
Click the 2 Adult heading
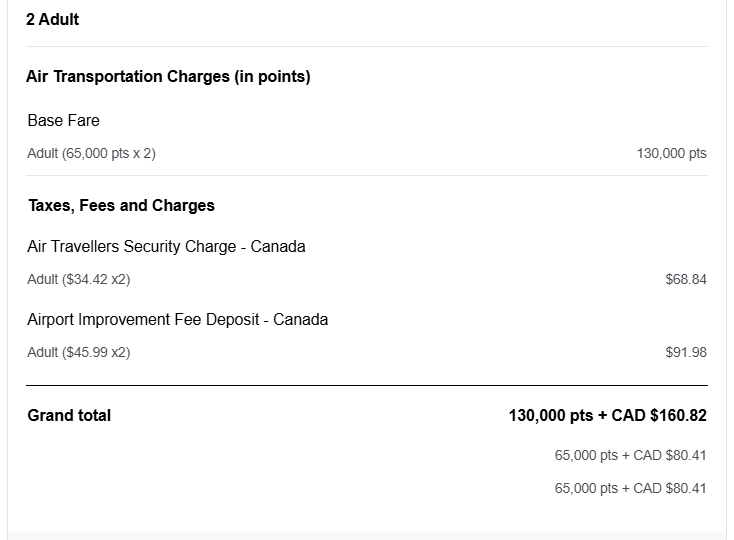coord(52,20)
